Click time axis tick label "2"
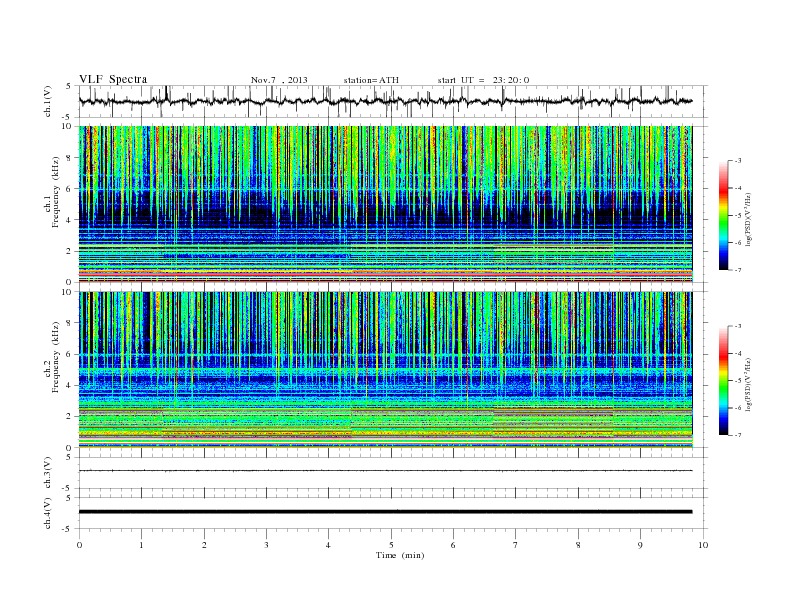Screen dimensions: 792x612 pos(204,545)
